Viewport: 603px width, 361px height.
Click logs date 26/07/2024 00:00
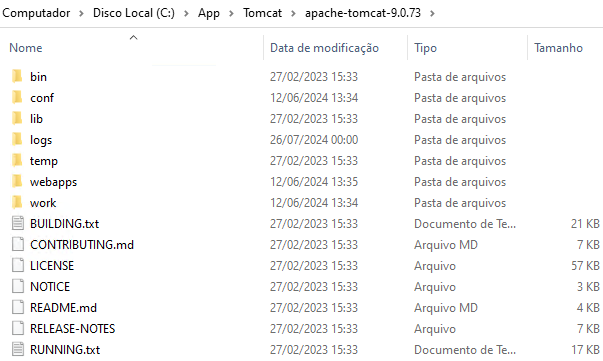coord(314,140)
